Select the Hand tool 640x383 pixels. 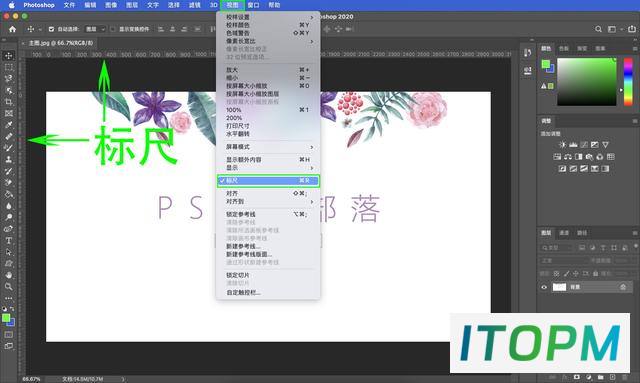[9, 275]
